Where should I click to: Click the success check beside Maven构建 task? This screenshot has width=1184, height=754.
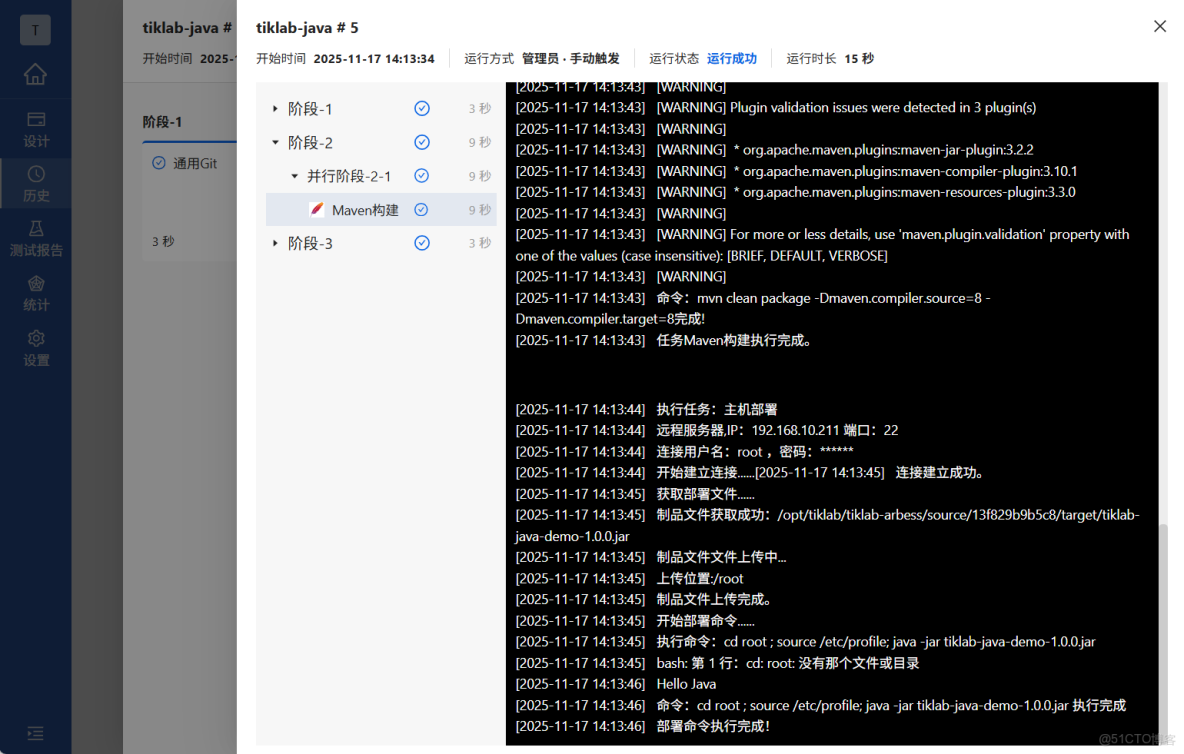421,209
